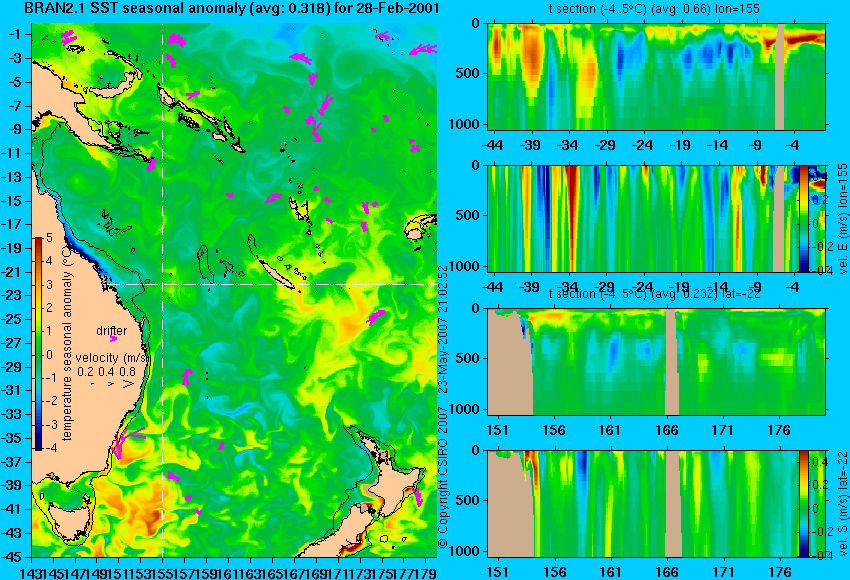Screen dimensions: 850x580
Task: Click the temperature seasonal anomaly color bar
Action: tap(38, 344)
